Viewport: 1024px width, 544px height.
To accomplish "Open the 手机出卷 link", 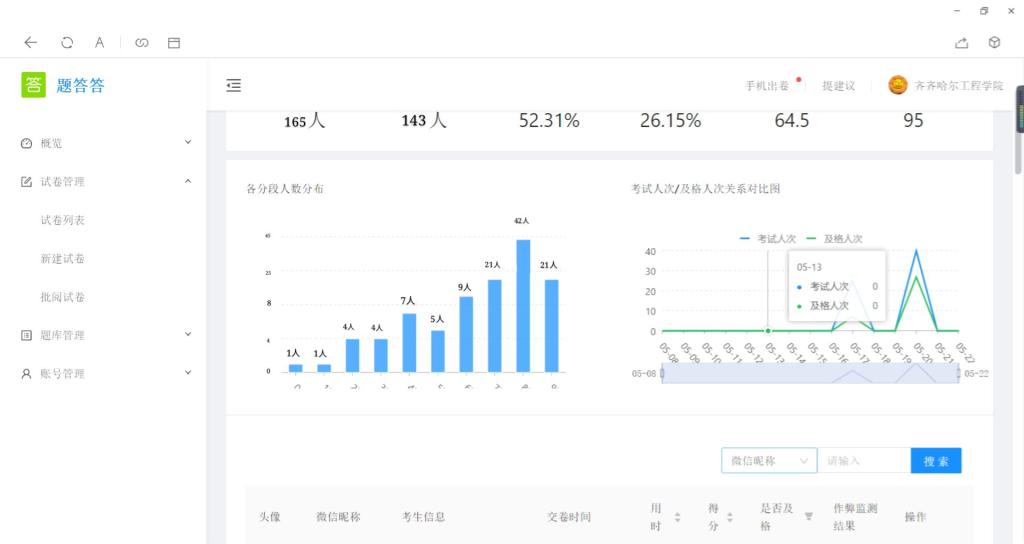I will click(x=767, y=86).
